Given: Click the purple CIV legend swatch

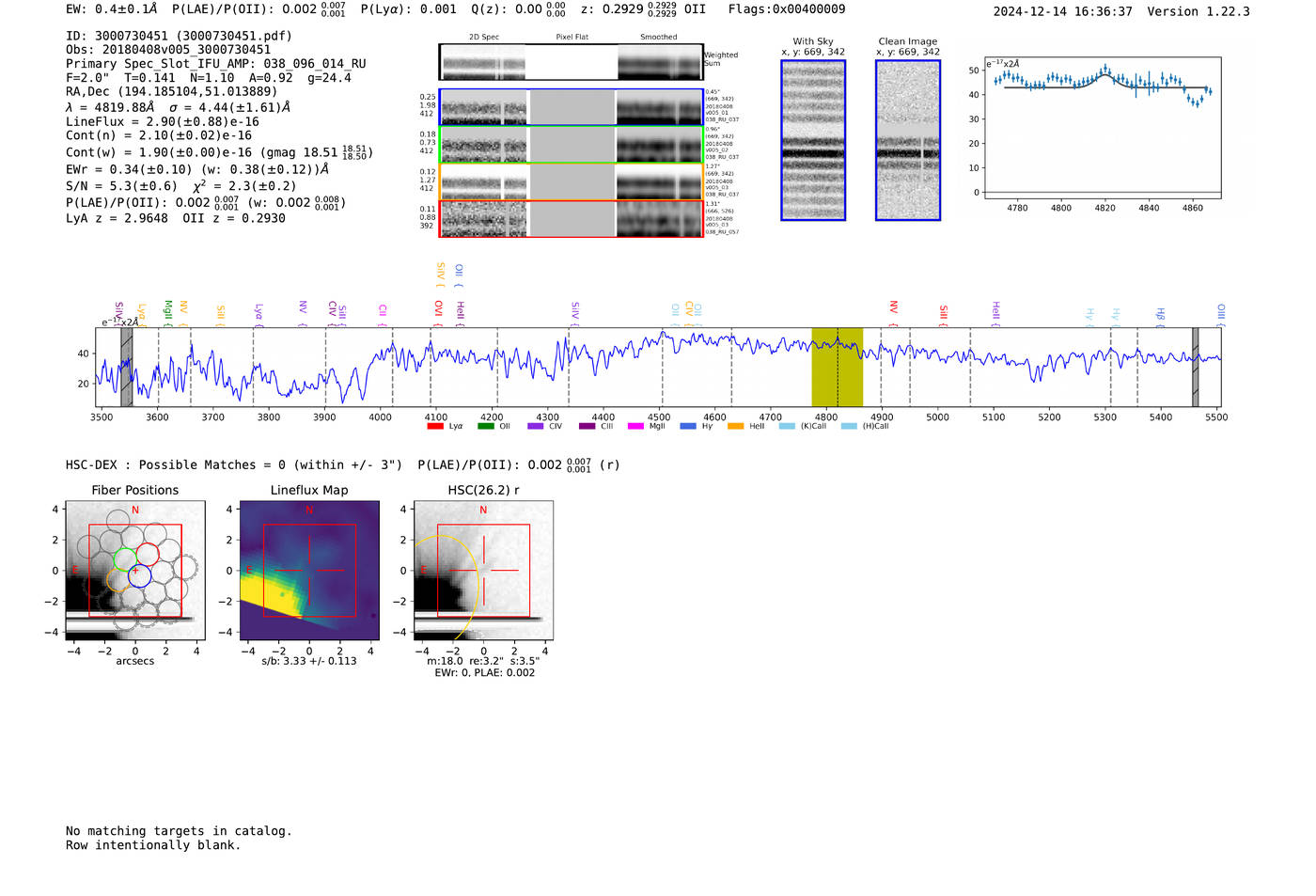Looking at the screenshot, I should [x=536, y=426].
